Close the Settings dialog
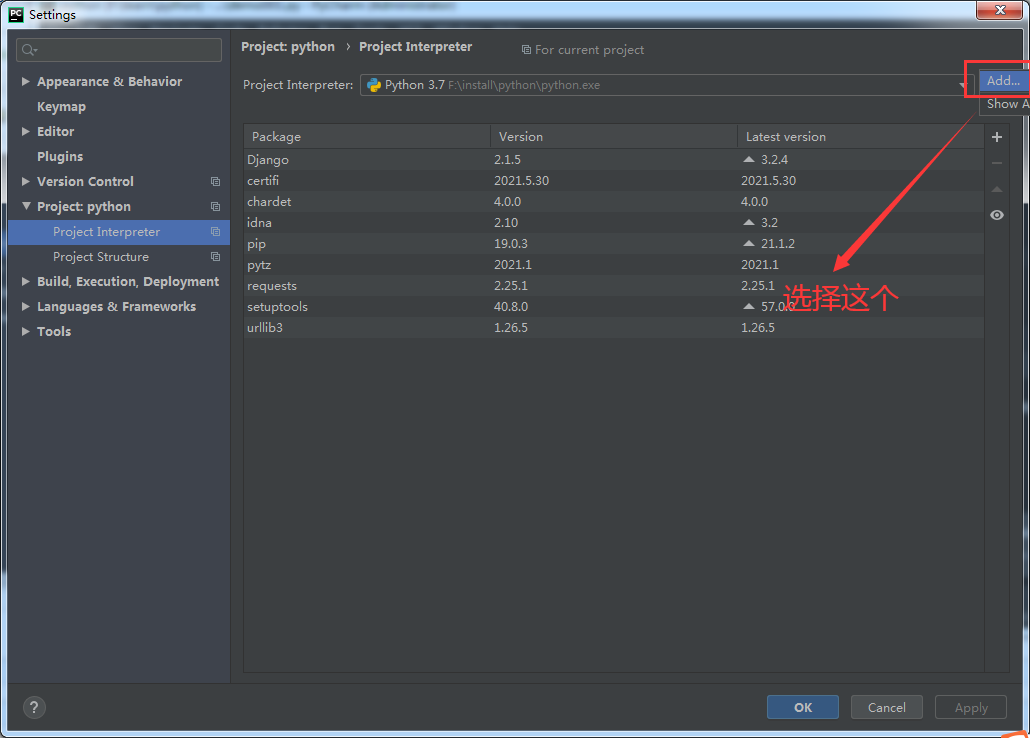Screen dimensions: 1030x738 click(x=1000, y=10)
